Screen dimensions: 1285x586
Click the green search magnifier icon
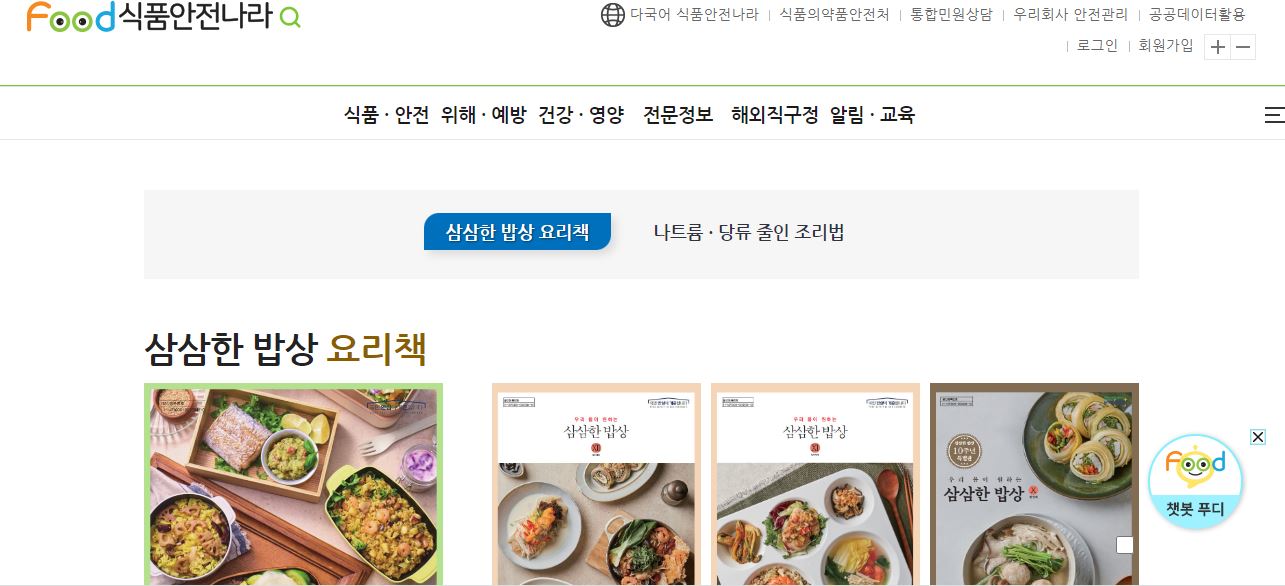click(290, 17)
